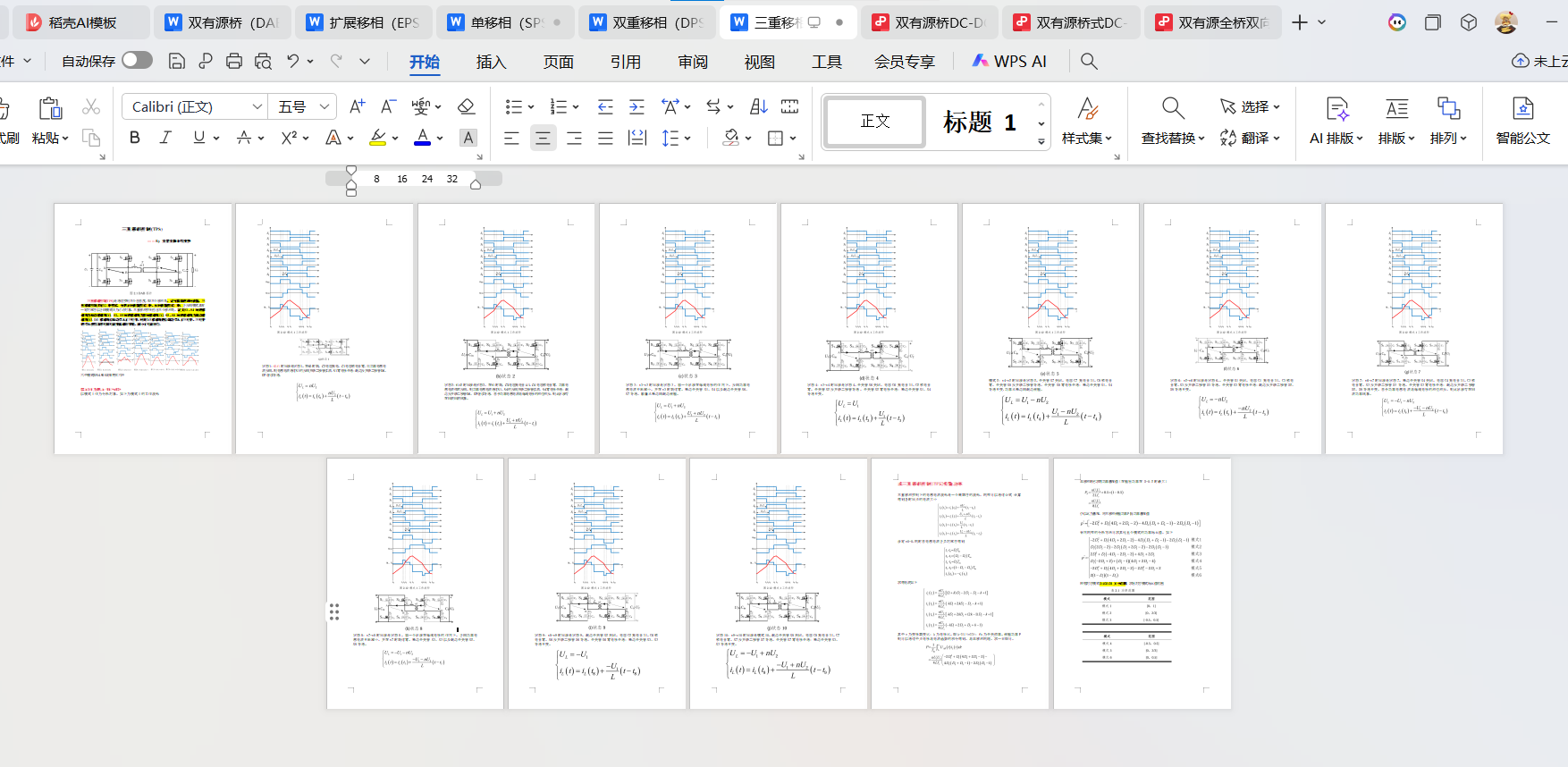Decrease paragraph indent
The height and width of the screenshot is (767, 1568).
pos(605,106)
